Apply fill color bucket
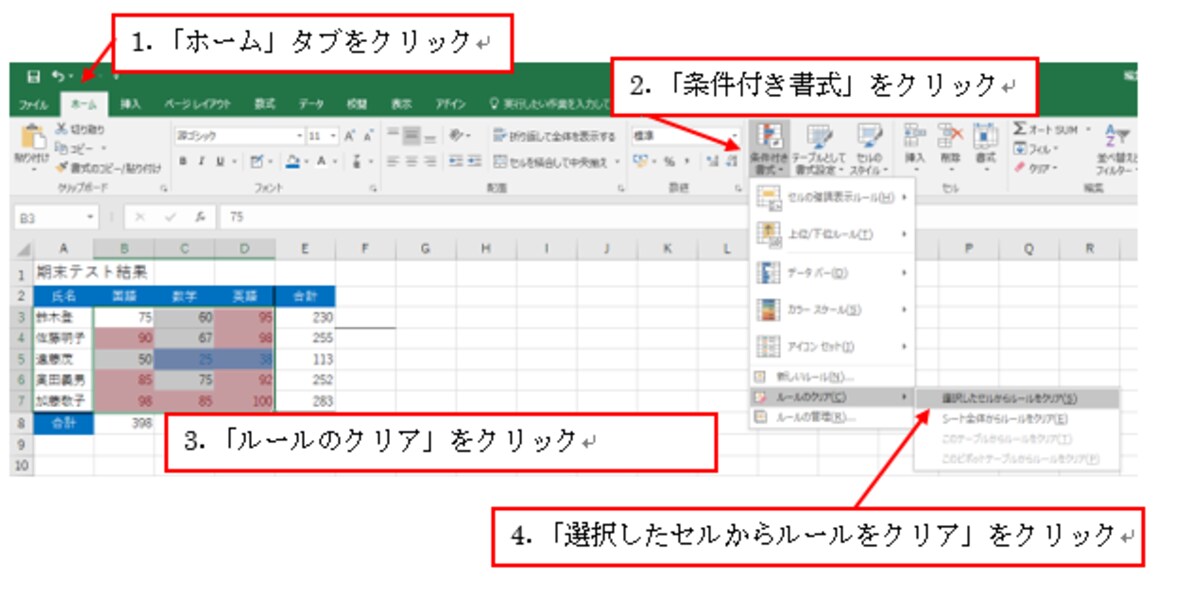1200x590 pixels. (293, 161)
